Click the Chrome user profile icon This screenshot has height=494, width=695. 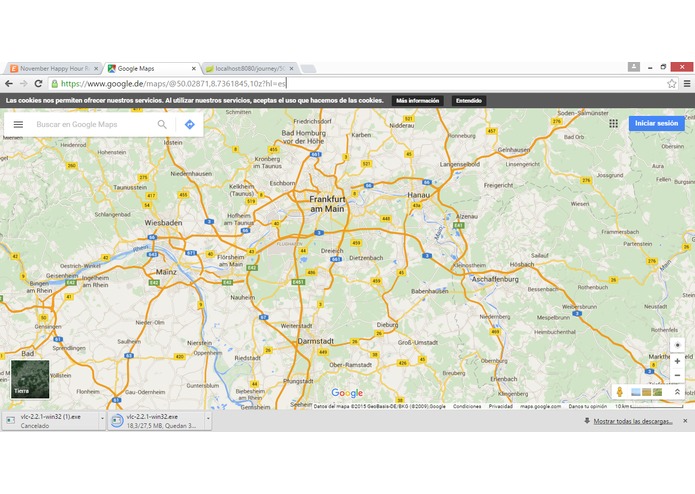click(x=634, y=67)
